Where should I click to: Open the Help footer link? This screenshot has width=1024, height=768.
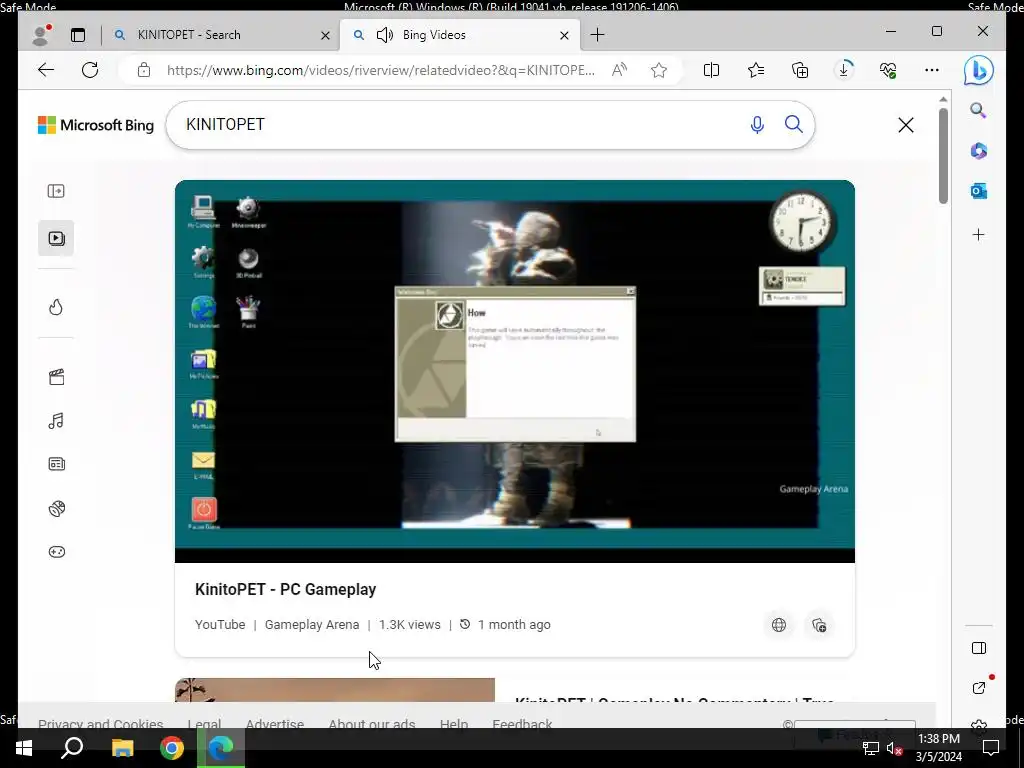pos(454,724)
